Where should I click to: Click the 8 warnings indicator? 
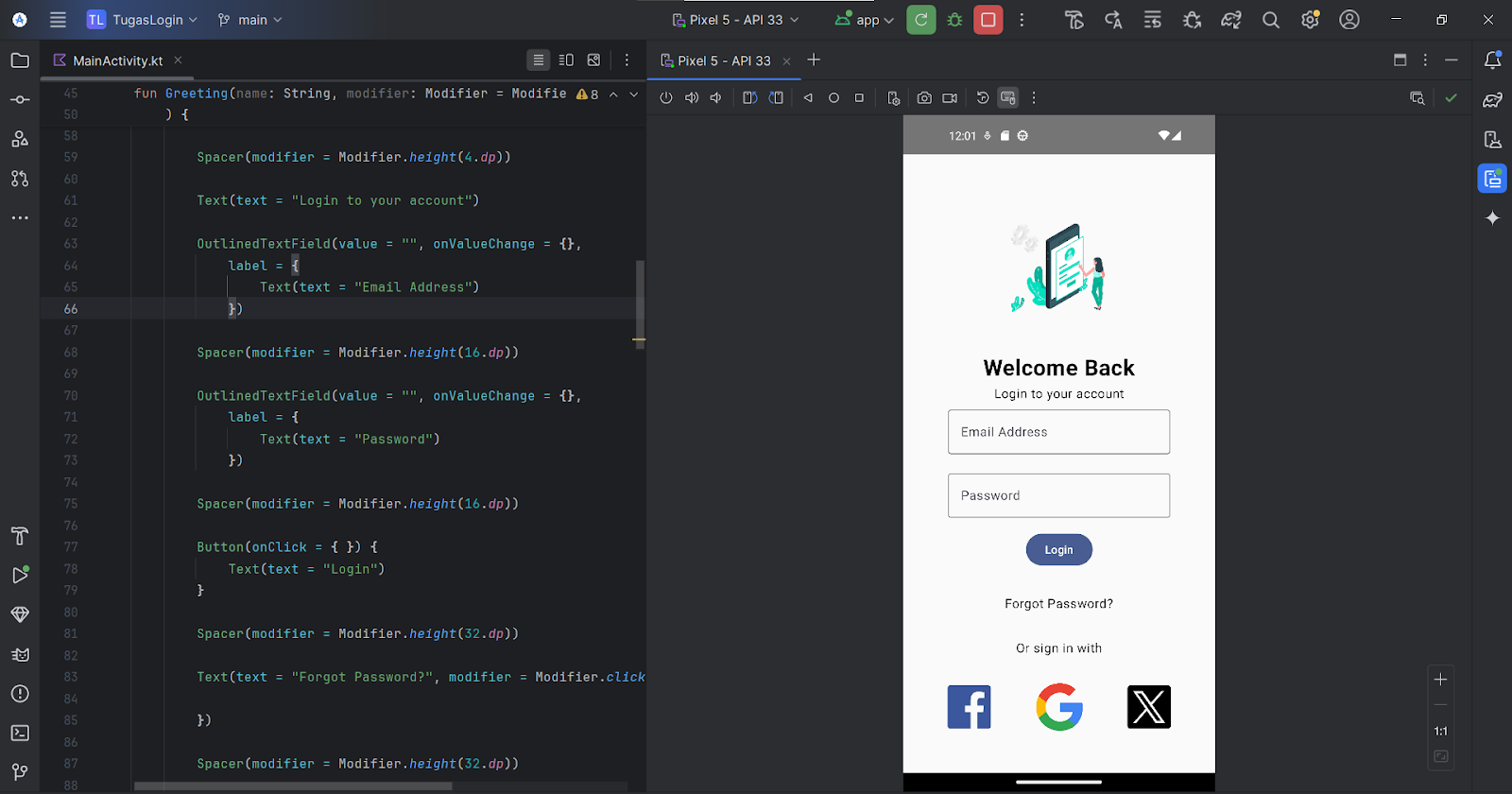(x=588, y=95)
